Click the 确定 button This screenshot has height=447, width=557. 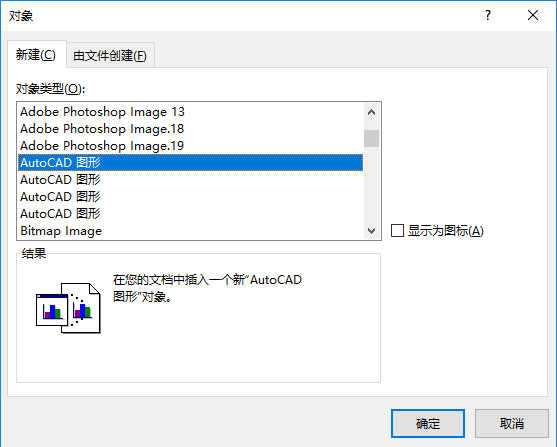pos(428,423)
